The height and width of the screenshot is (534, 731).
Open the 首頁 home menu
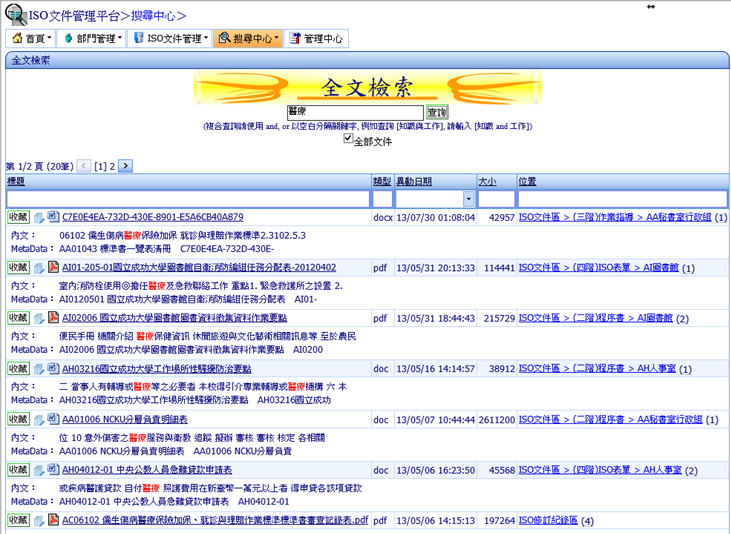[x=31, y=38]
